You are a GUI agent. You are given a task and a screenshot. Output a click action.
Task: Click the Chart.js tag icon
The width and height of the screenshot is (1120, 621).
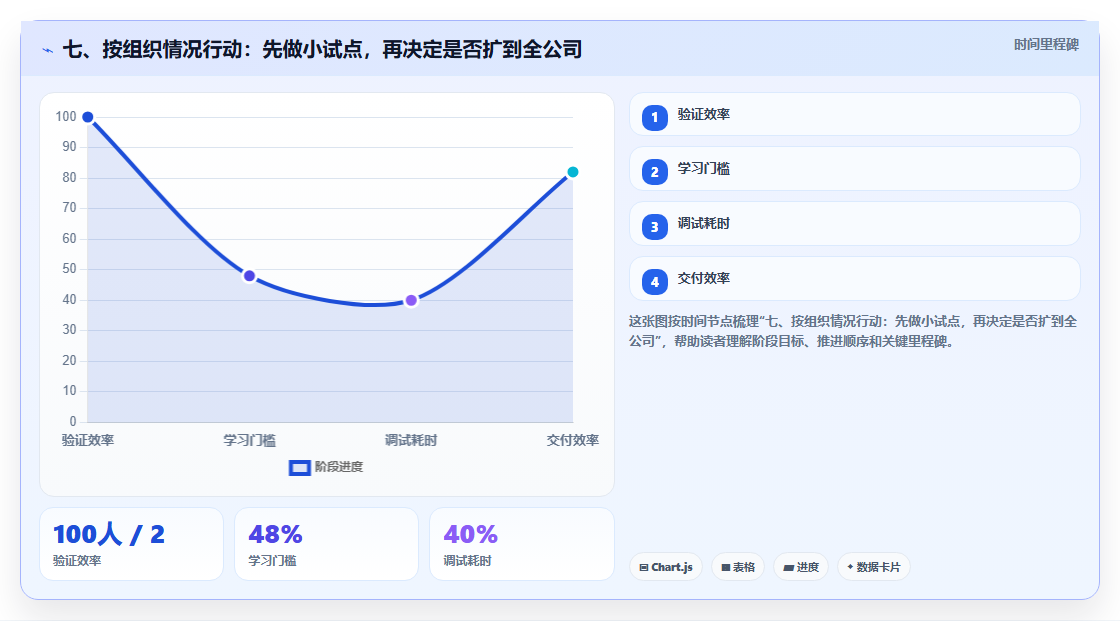point(644,567)
